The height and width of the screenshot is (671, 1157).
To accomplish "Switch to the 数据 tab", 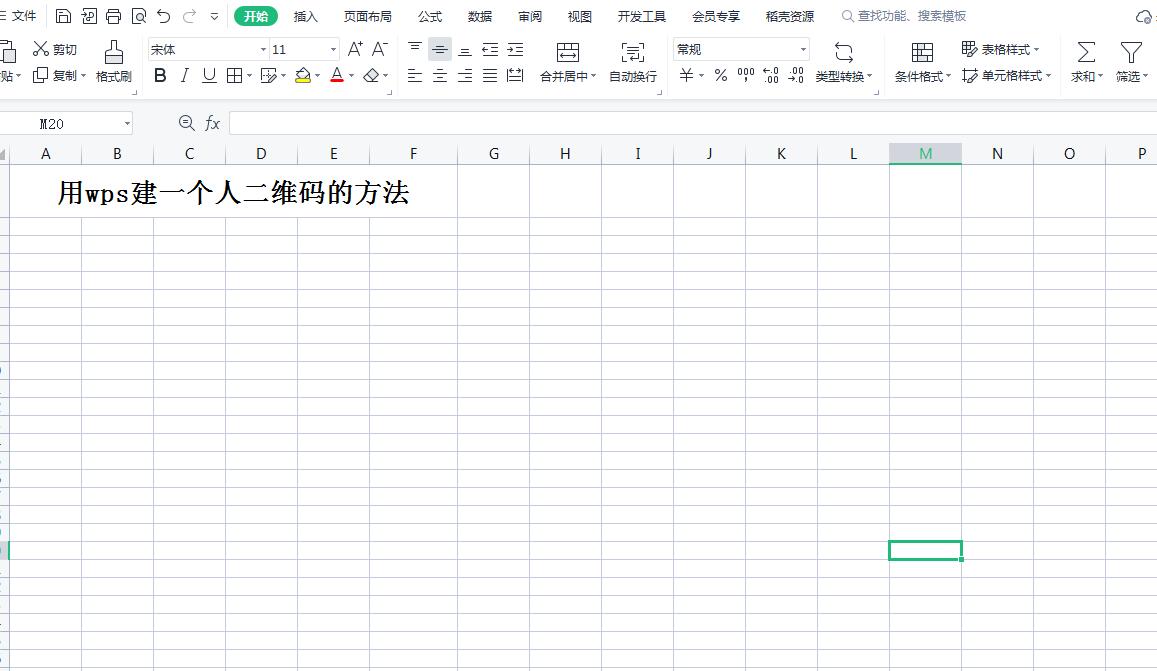I will tap(480, 16).
